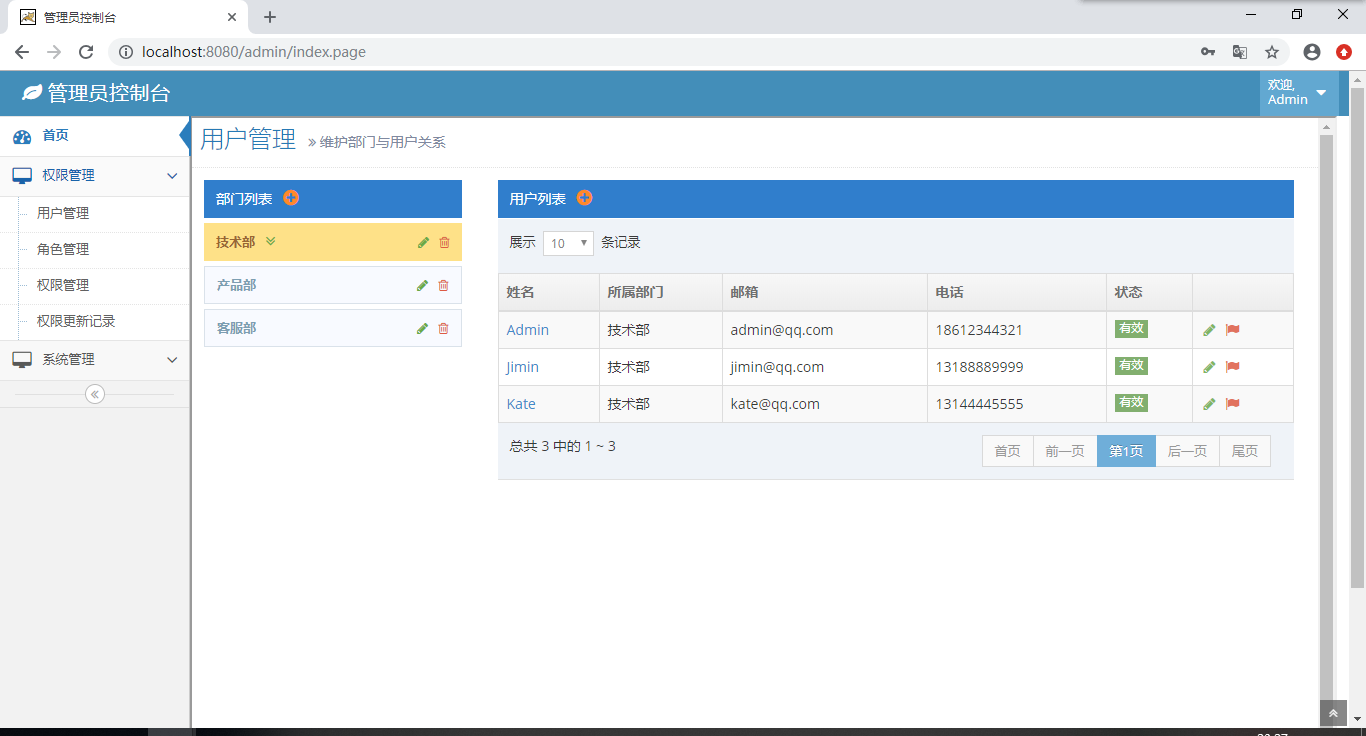Select the 客服部 department row
1366x736 pixels.
(x=333, y=328)
